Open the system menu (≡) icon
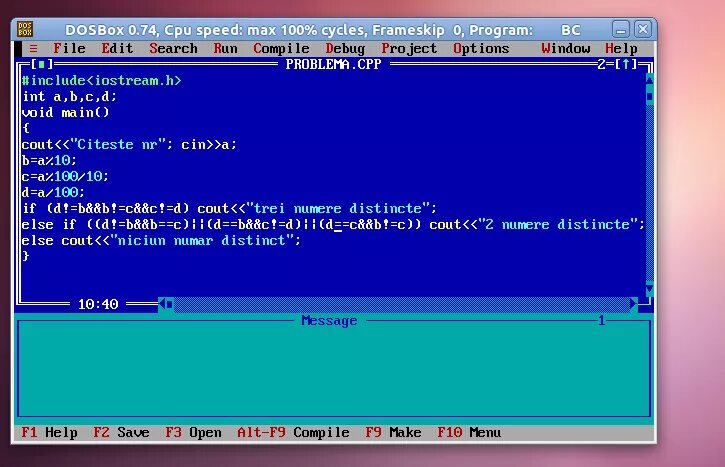Viewport: 725px width, 467px height. point(33,49)
